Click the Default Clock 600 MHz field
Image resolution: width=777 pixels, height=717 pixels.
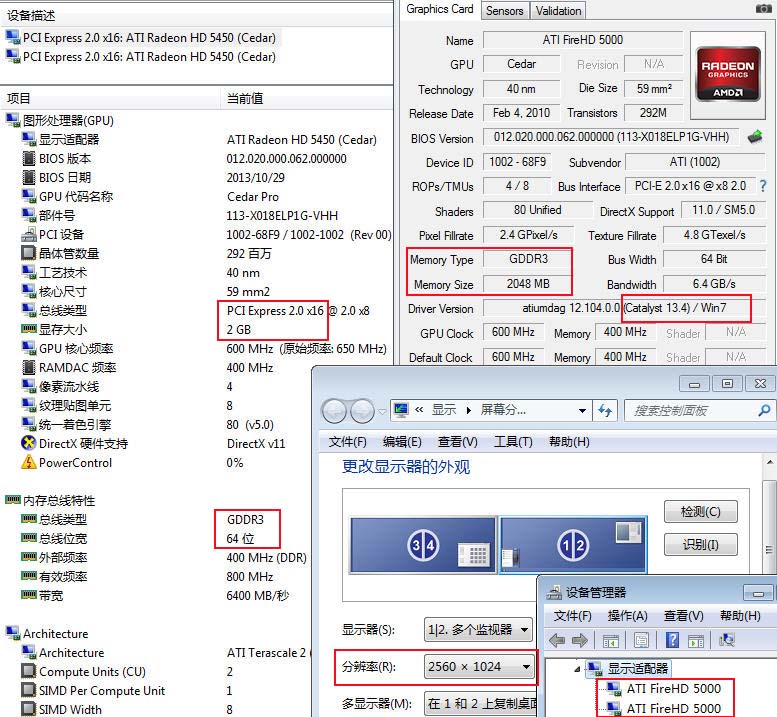pos(513,357)
